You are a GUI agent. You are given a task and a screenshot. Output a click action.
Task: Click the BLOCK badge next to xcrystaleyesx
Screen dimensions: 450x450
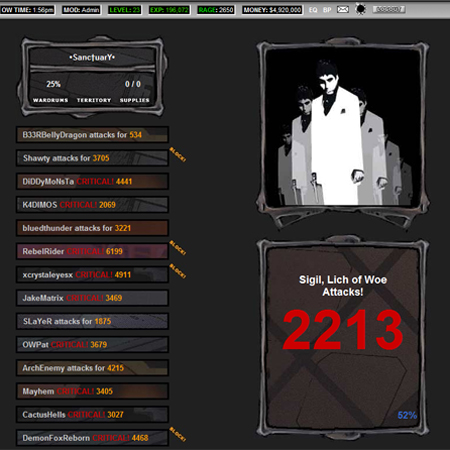click(178, 271)
